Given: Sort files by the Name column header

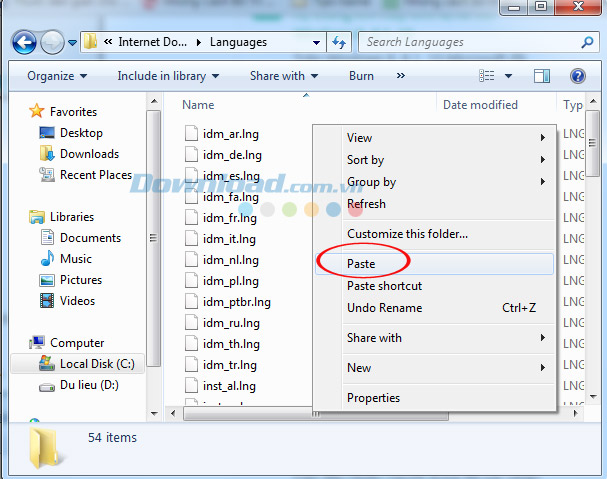Looking at the screenshot, I should [198, 105].
